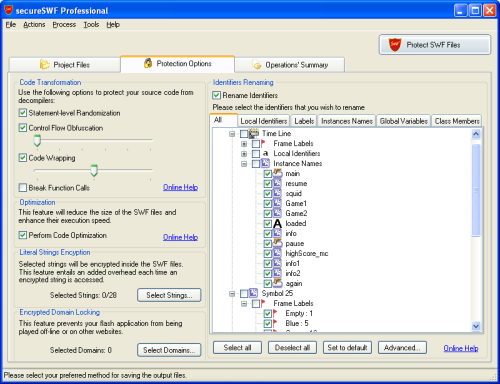Uncheck the squid instance name
500x384 pixels.
pos(267,194)
